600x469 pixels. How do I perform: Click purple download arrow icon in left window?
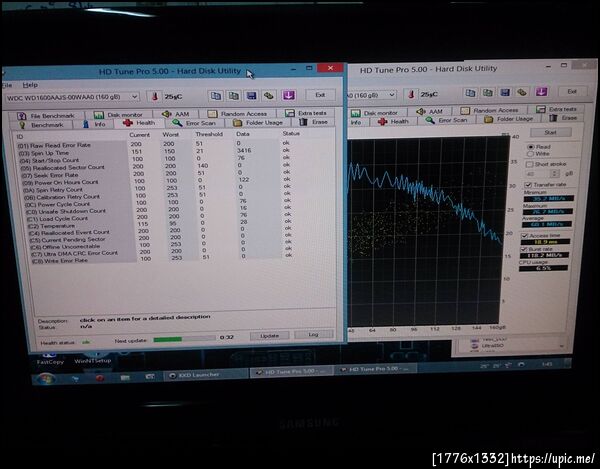click(x=289, y=95)
